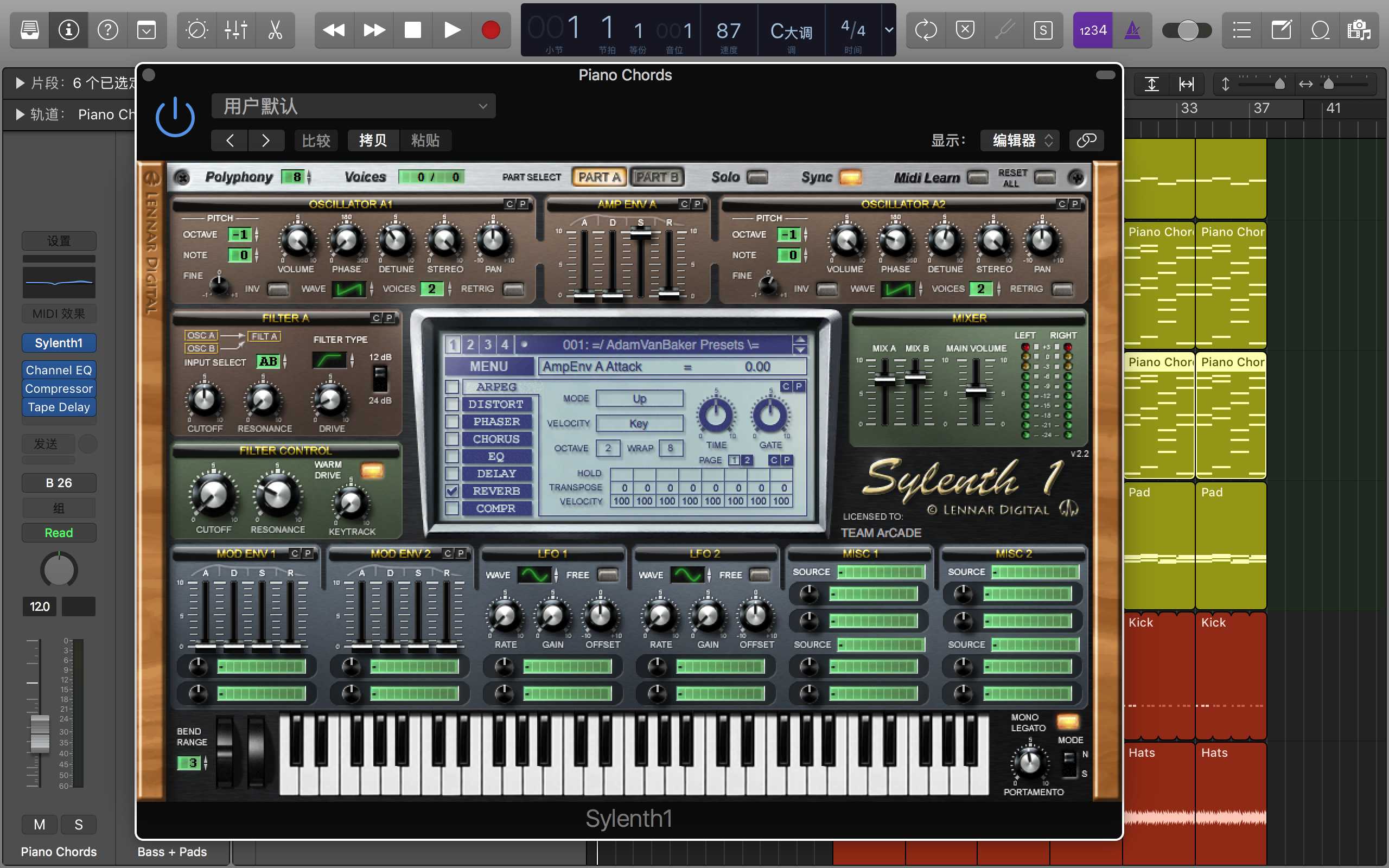
Task: Enable the DISTORT checkbox
Action: point(453,404)
